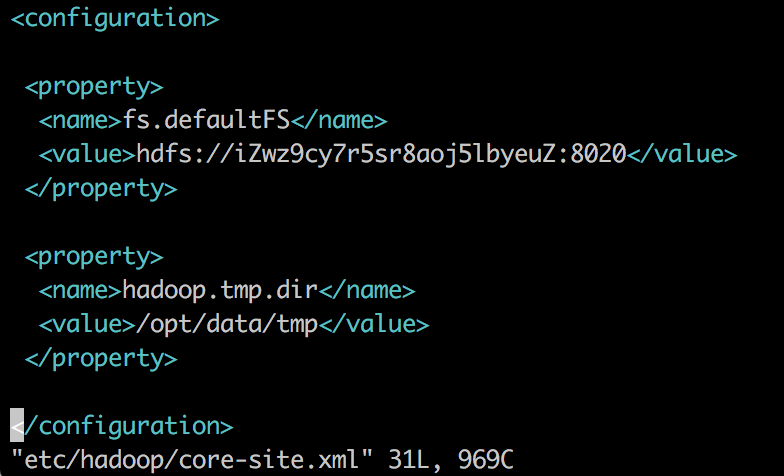Click the /opt/data/tmp value text

(x=228, y=324)
